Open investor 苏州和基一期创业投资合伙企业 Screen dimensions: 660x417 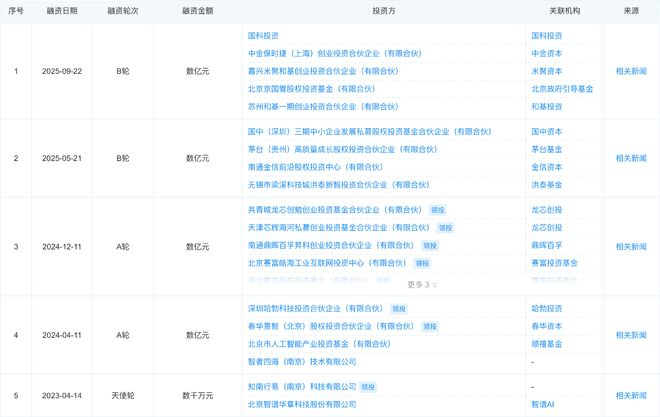tap(323, 106)
